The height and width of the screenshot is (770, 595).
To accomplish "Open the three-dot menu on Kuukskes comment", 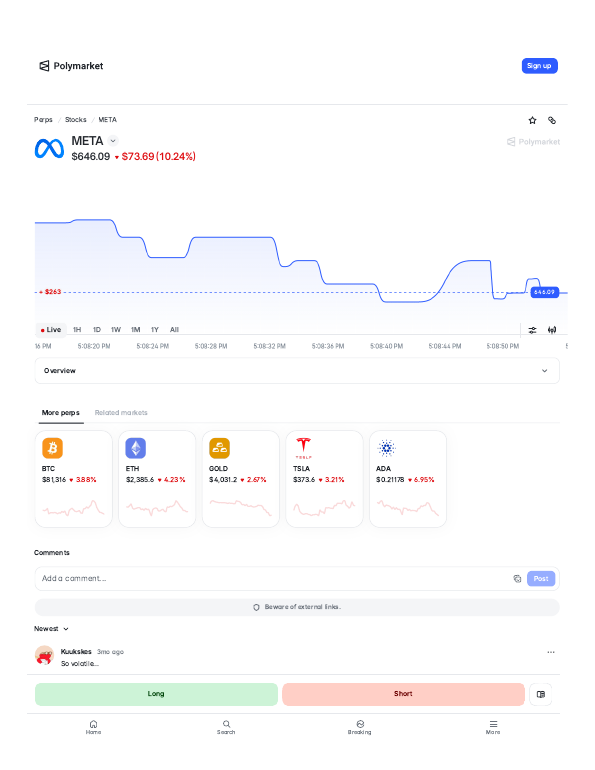I will 551,652.
